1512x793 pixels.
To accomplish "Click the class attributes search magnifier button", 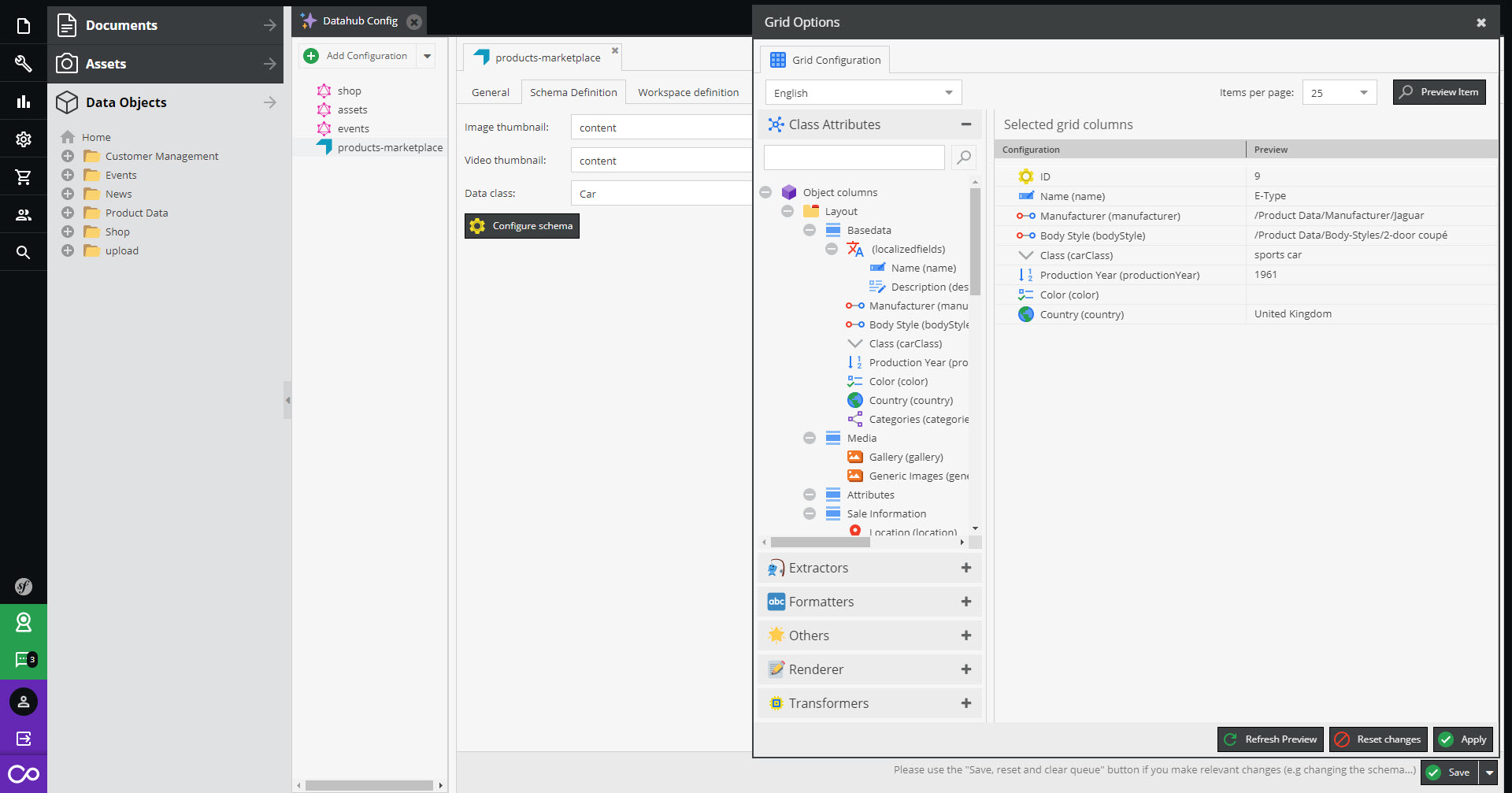I will coord(964,157).
